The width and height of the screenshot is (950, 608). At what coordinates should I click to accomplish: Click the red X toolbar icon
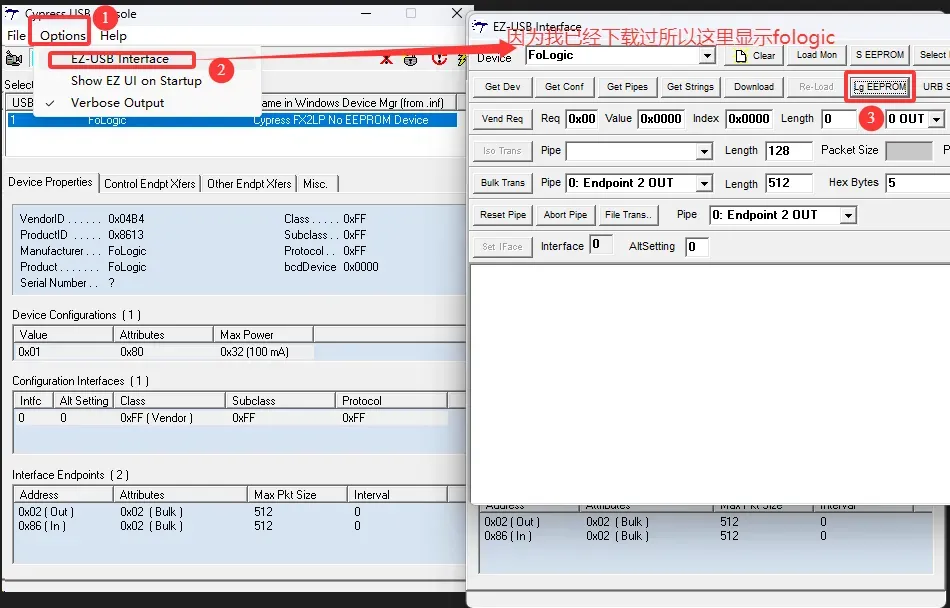tap(386, 59)
